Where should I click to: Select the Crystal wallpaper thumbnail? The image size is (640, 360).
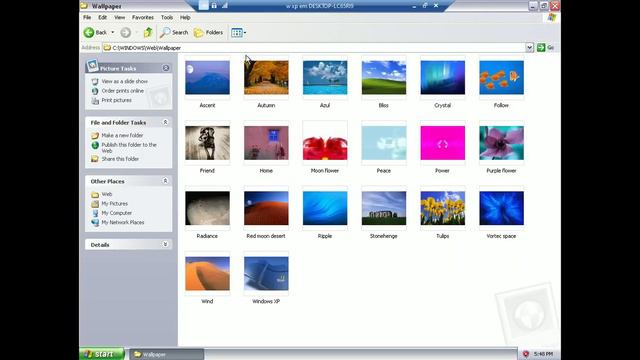[442, 78]
